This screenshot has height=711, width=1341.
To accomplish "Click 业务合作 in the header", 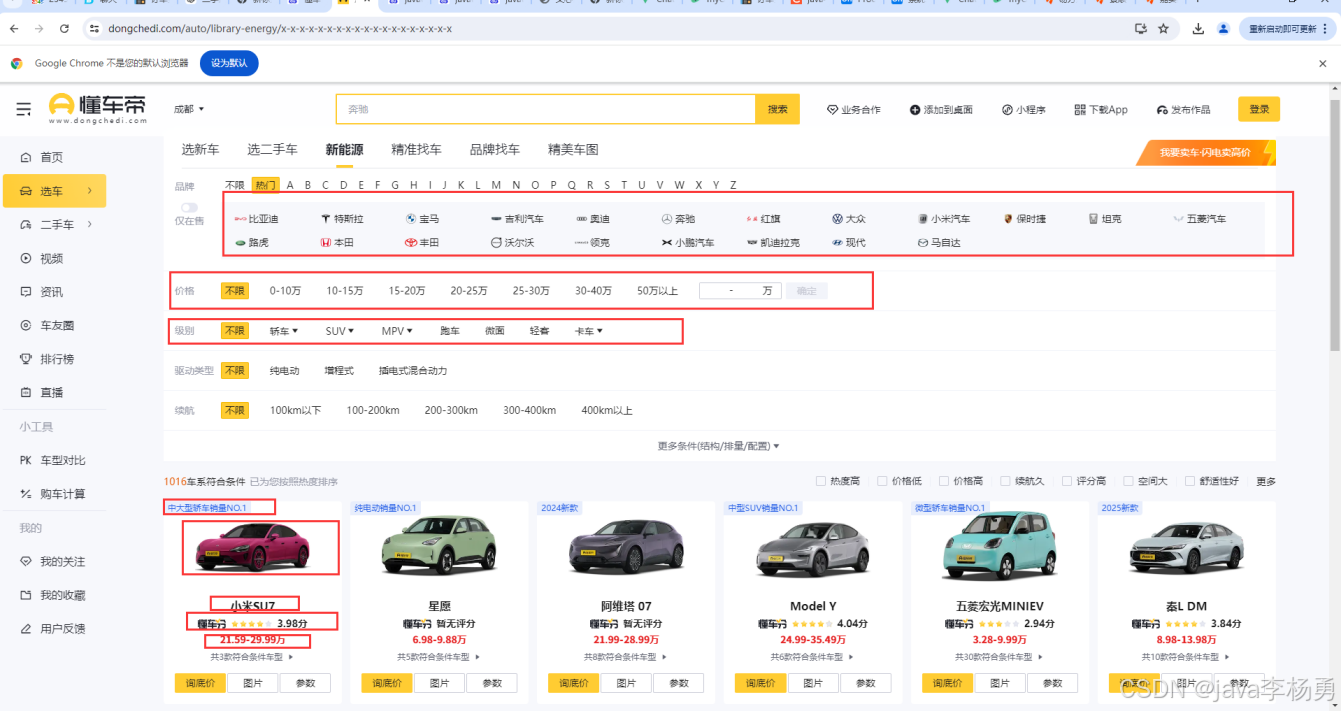I will coord(854,110).
